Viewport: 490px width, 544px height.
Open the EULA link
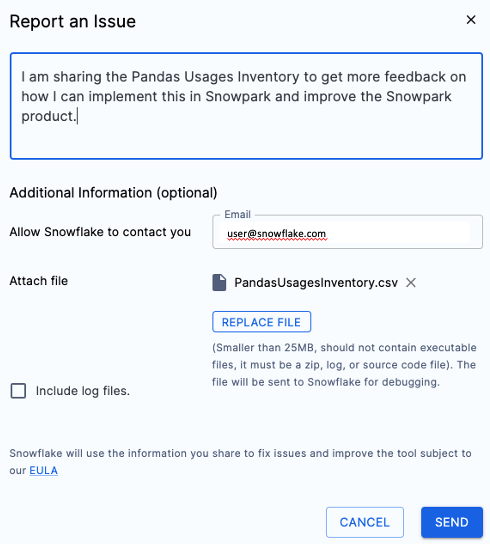43,470
